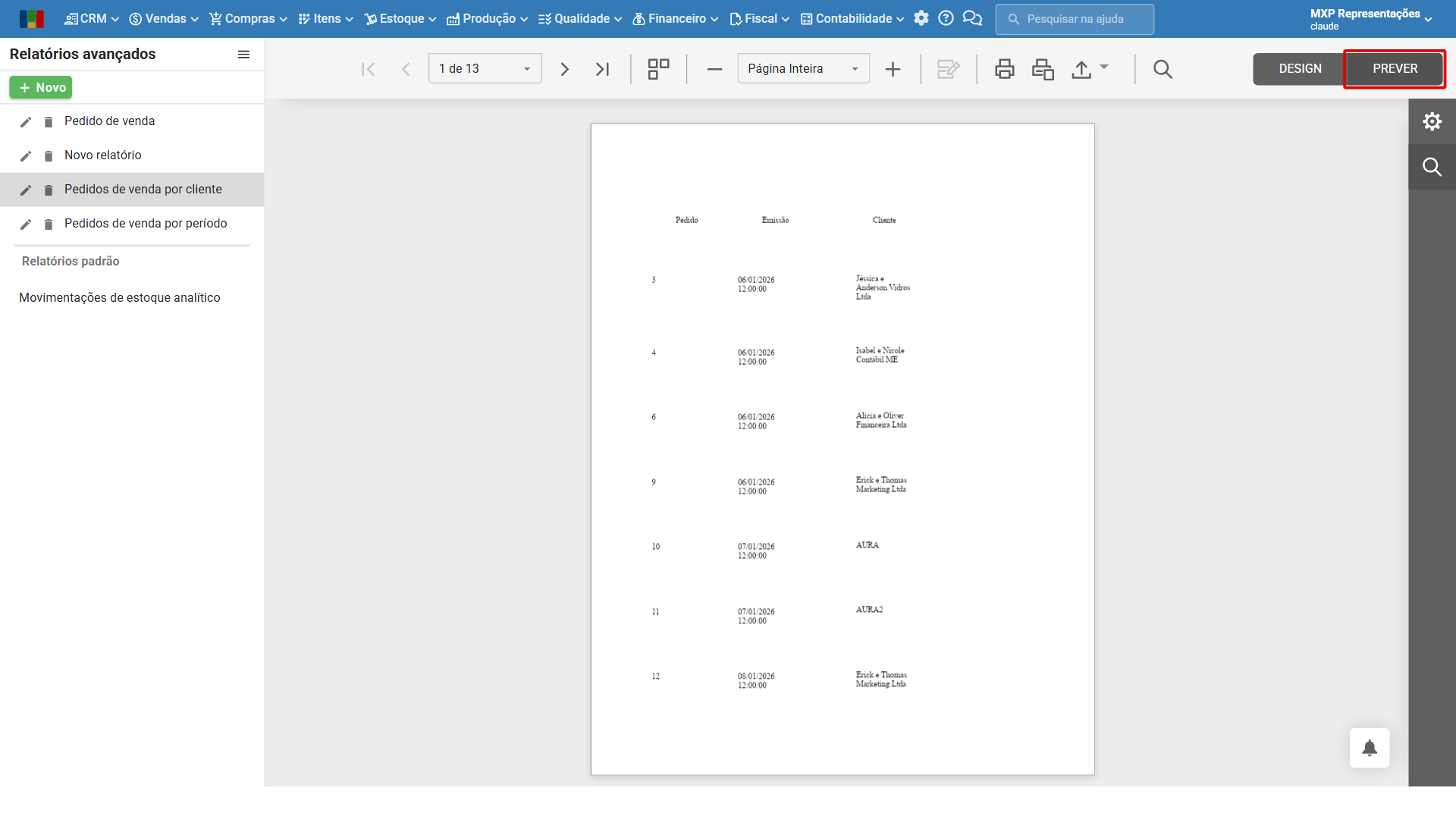Open the Vendas menu

click(164, 18)
